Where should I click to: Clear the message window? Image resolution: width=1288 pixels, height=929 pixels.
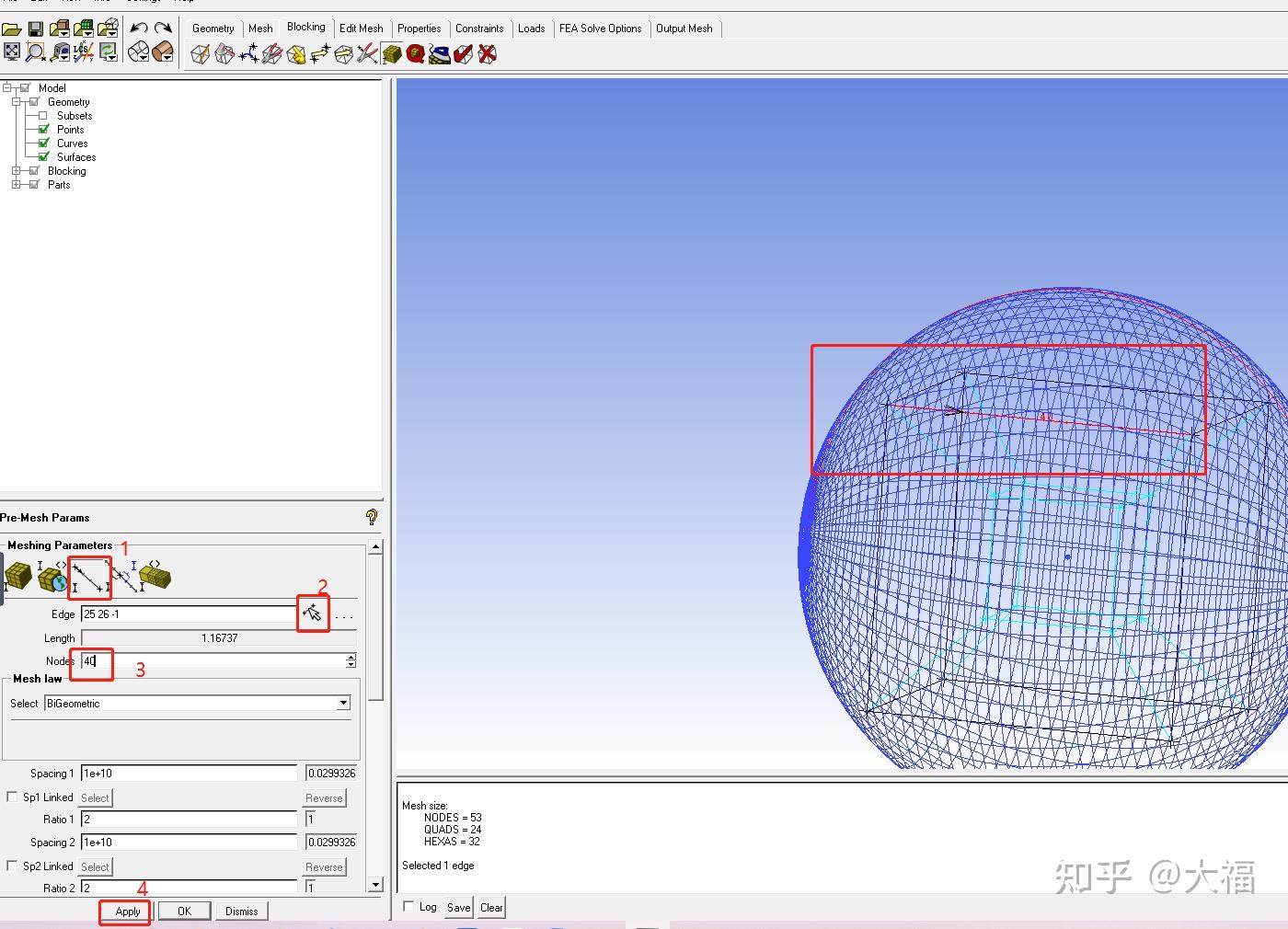tap(491, 907)
